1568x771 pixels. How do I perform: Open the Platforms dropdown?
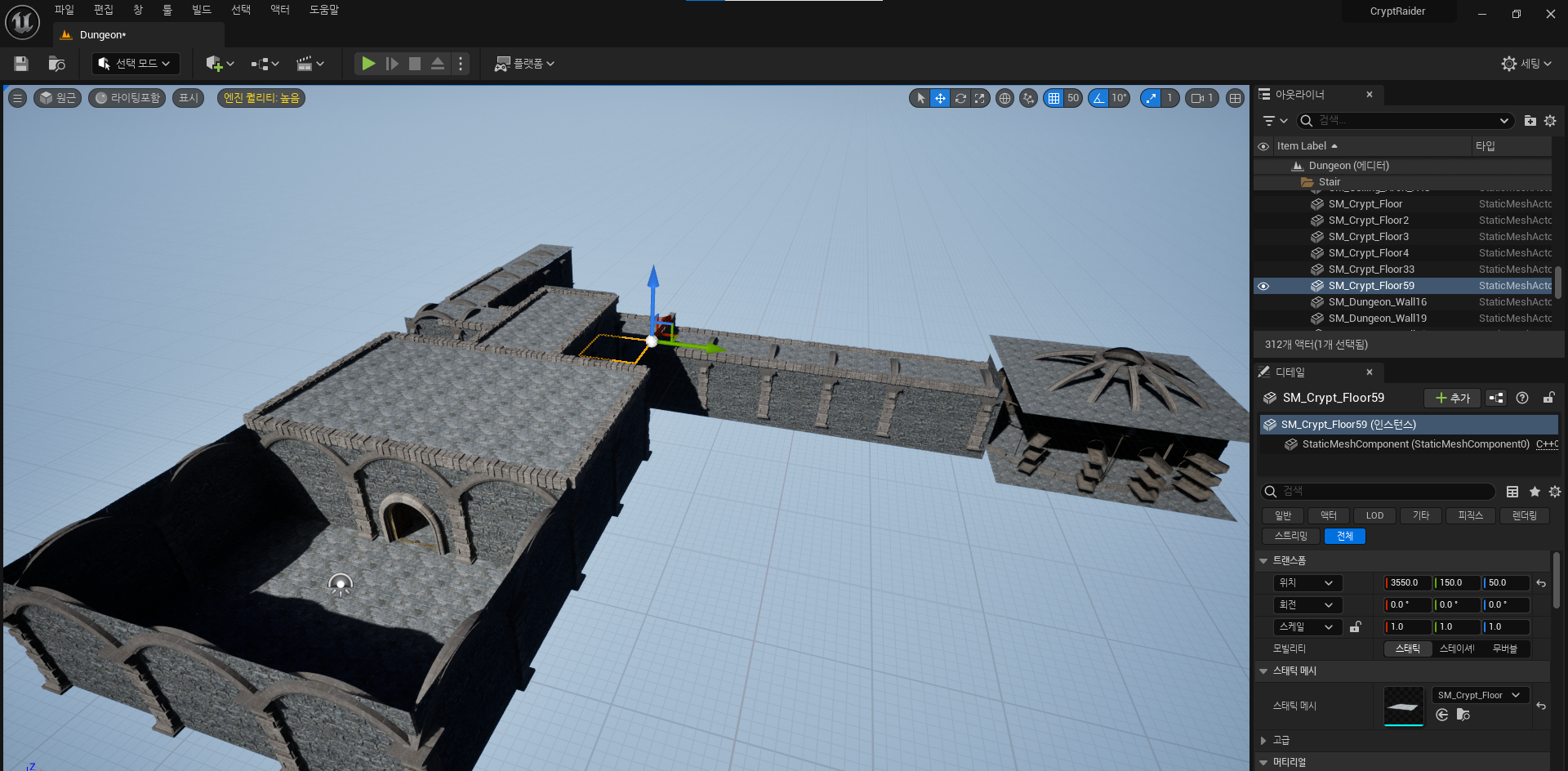pos(524,64)
